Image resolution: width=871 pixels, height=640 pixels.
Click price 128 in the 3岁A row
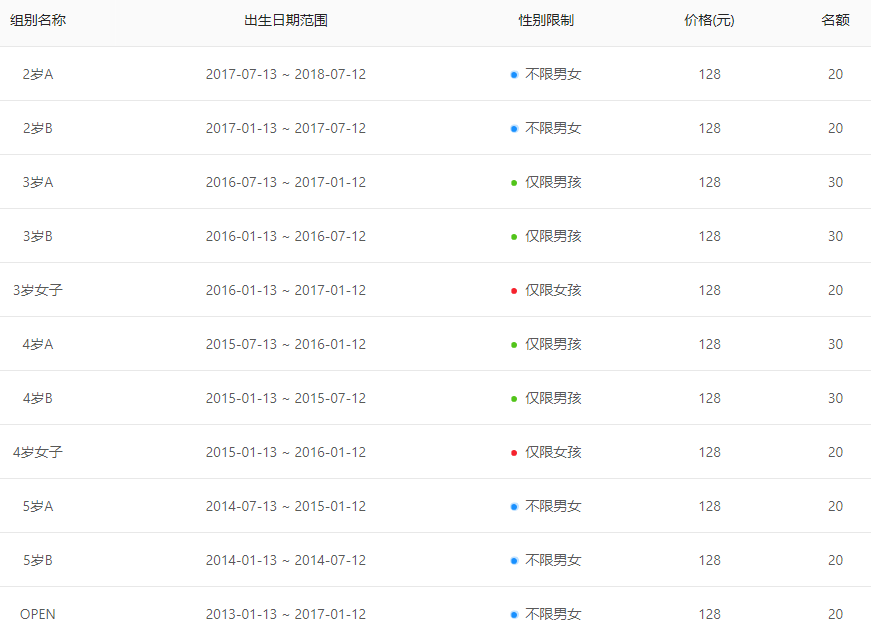pos(709,182)
